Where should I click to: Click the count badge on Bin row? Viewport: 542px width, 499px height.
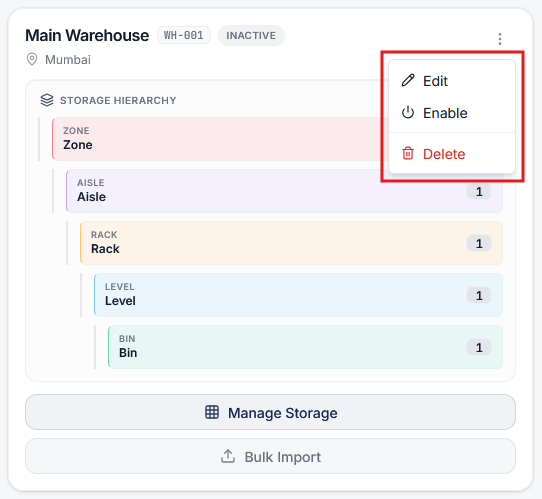click(x=479, y=347)
